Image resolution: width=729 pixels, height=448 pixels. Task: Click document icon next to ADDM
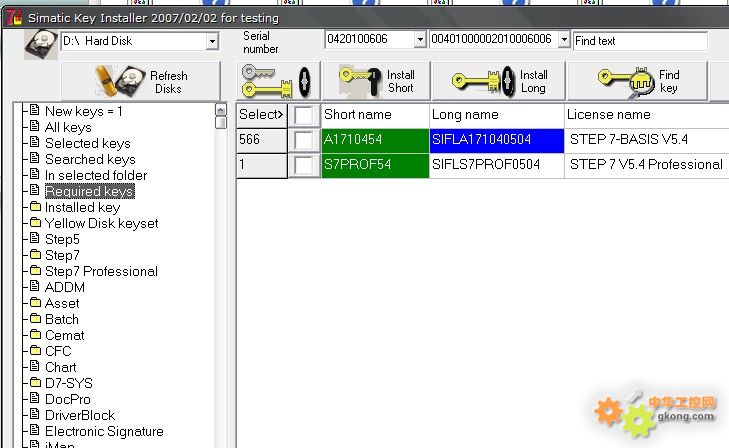point(34,286)
